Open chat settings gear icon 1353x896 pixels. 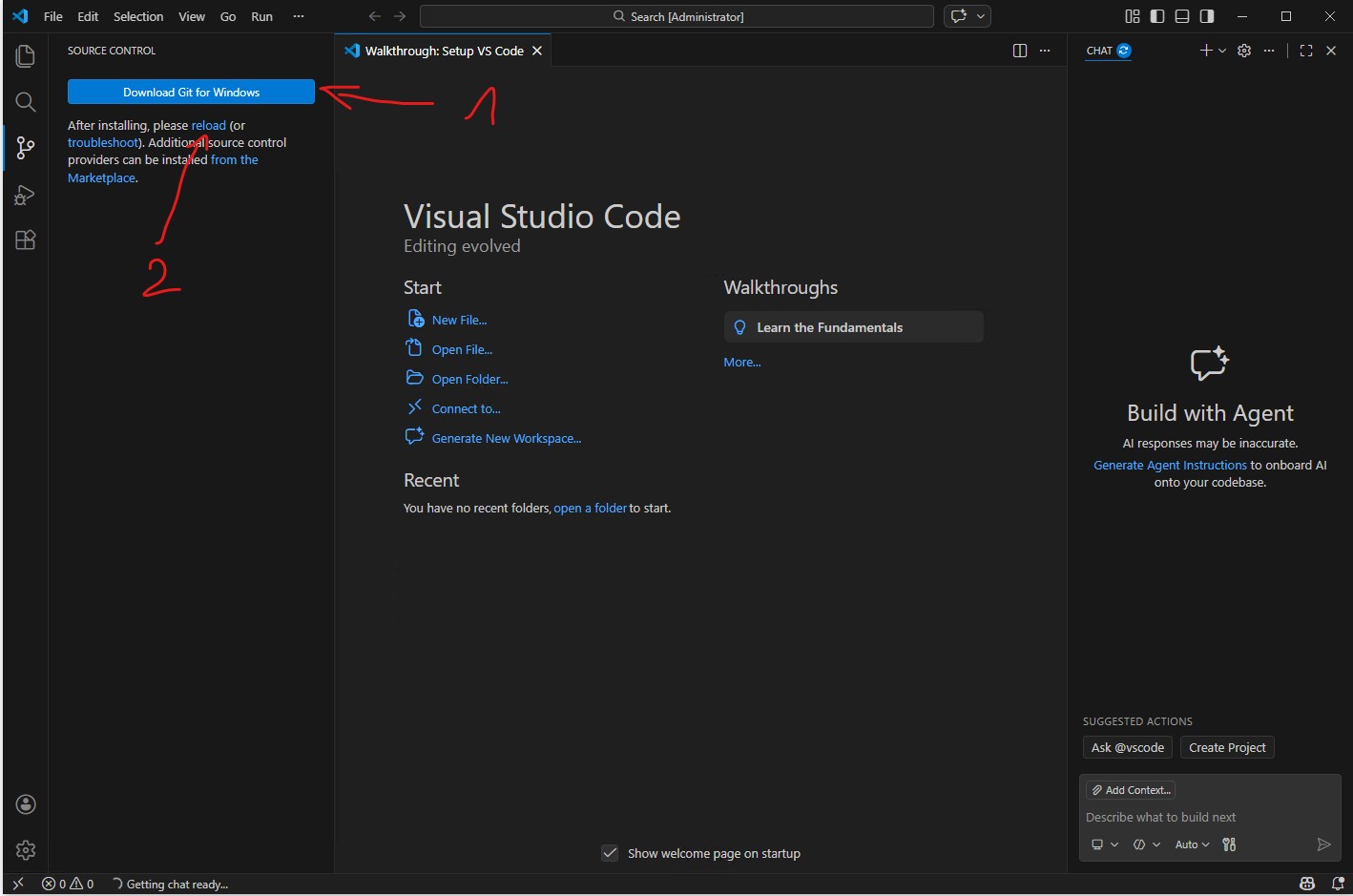click(1244, 51)
